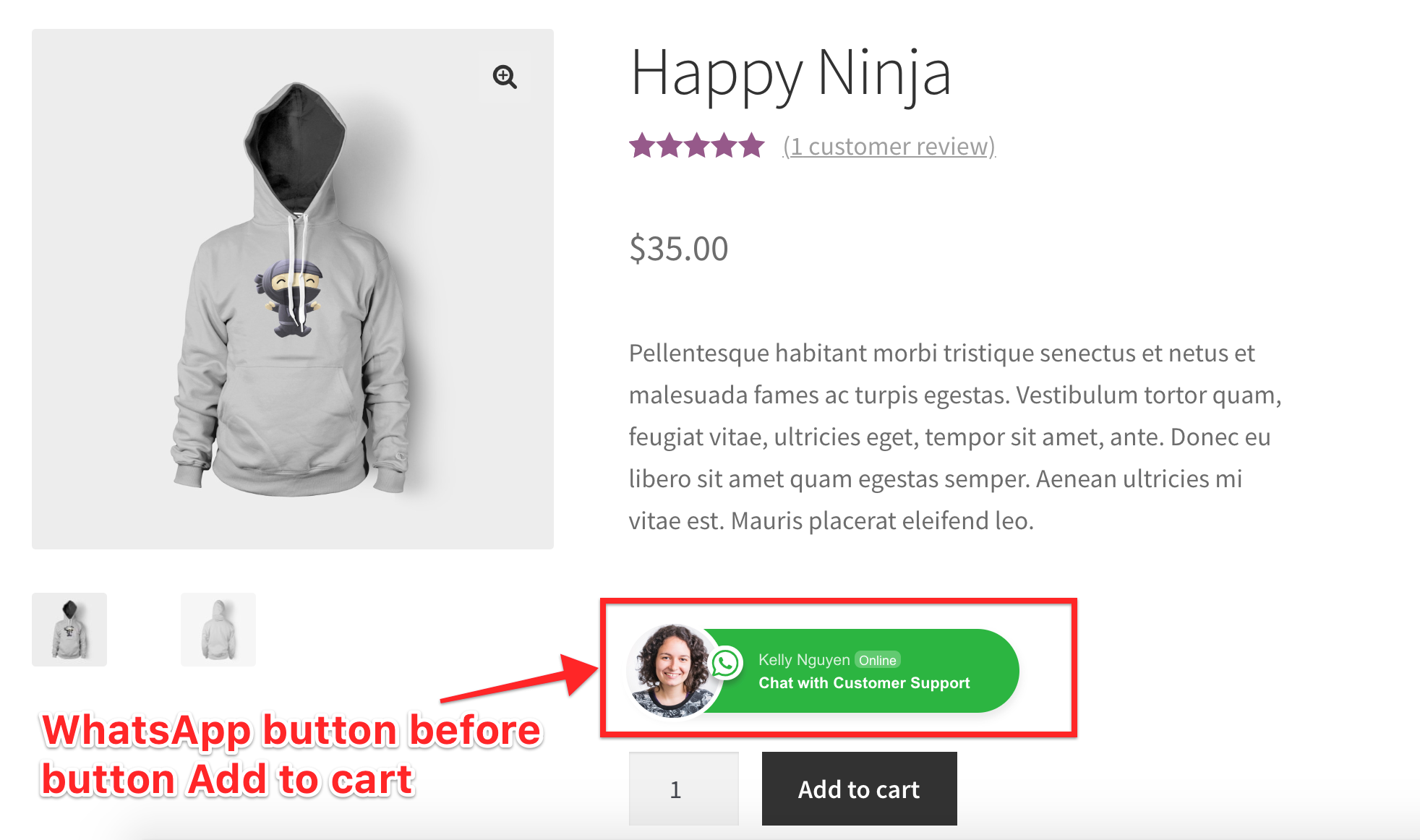Click the Kelly Nguyen agent name
The image size is (1420, 840).
804,660
